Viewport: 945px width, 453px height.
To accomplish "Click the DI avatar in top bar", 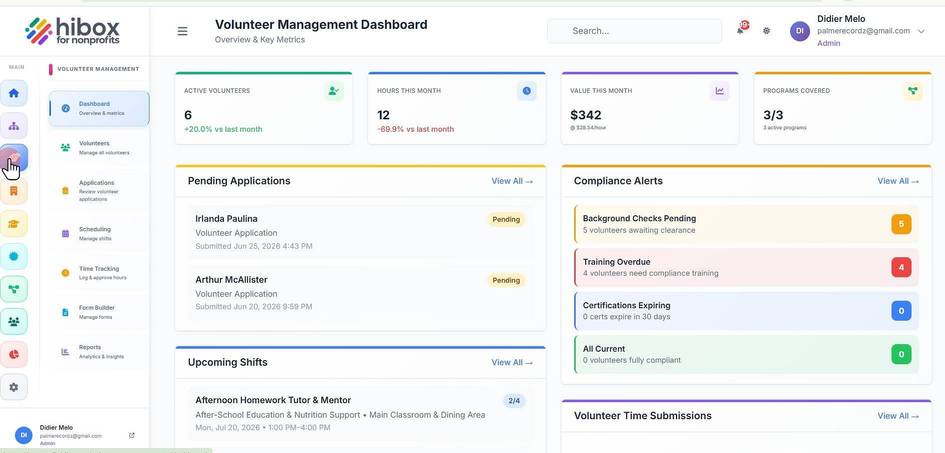I will pos(800,31).
